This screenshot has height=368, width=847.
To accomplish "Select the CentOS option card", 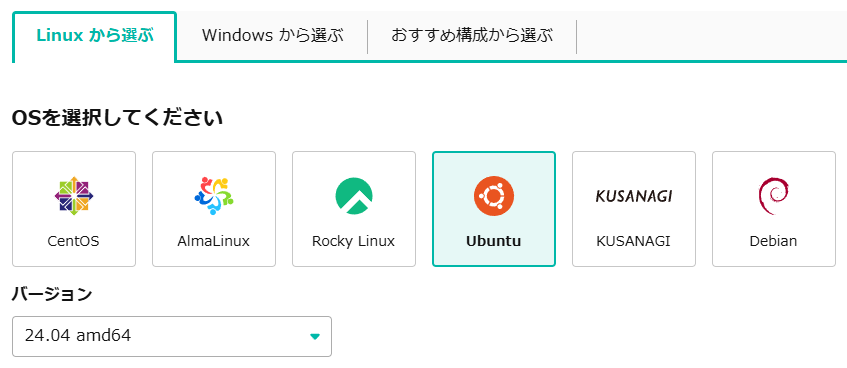I will point(74,209).
